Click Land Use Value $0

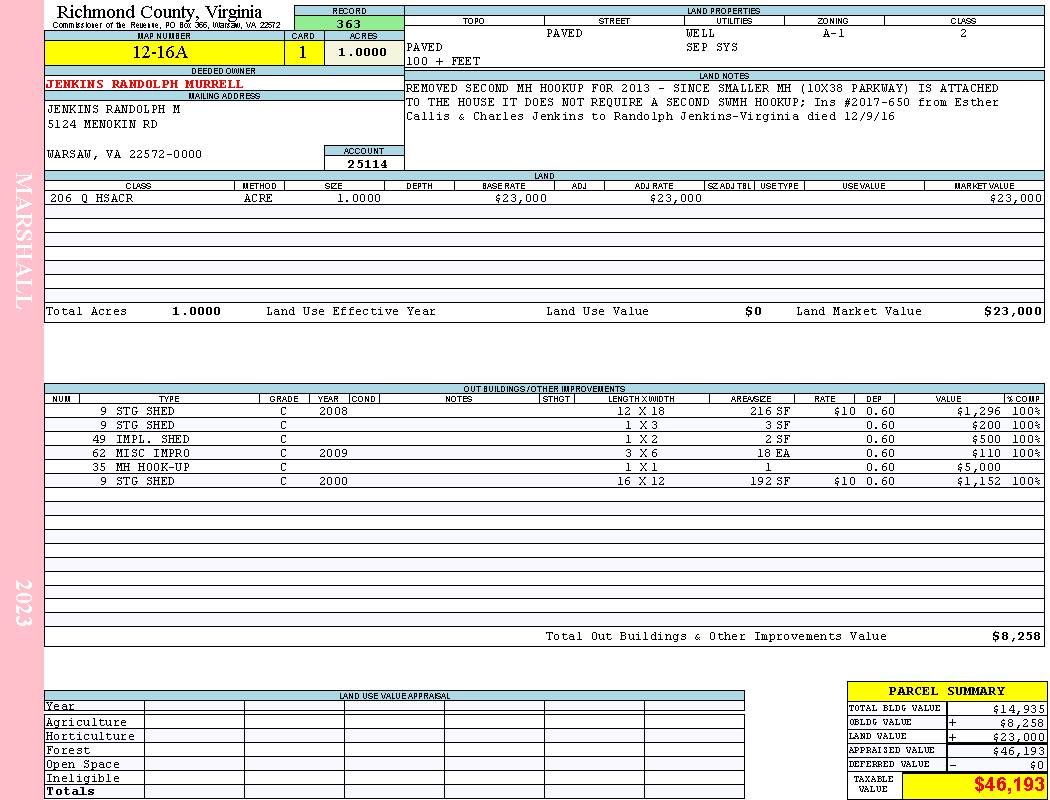[753, 311]
